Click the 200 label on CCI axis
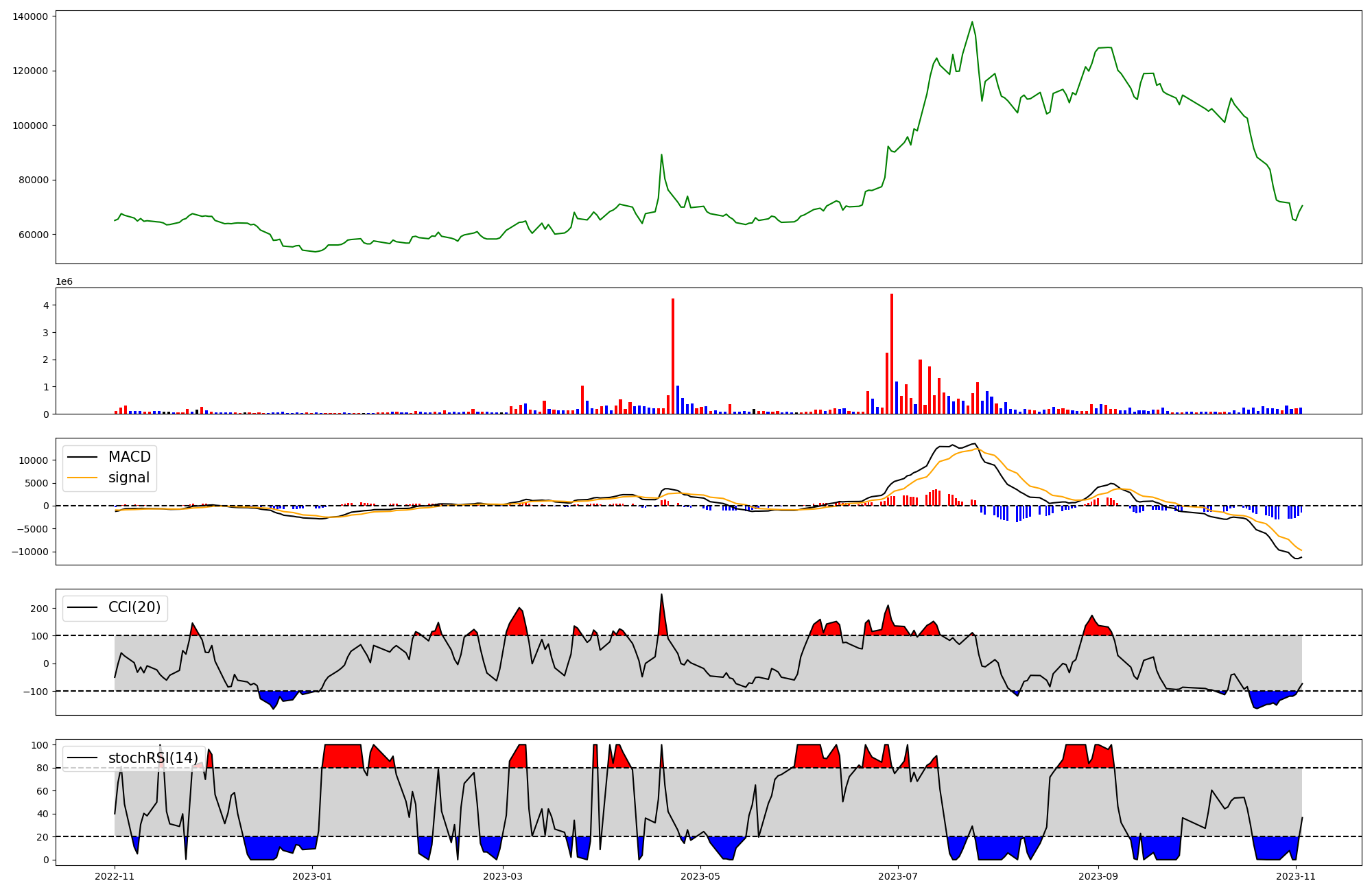Screen dimensions: 1372x892 pyautogui.click(x=40, y=609)
